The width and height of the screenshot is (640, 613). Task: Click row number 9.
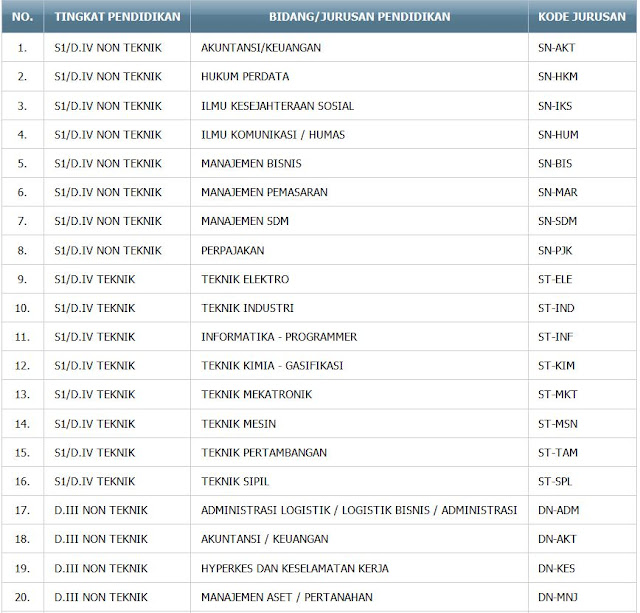click(22, 280)
